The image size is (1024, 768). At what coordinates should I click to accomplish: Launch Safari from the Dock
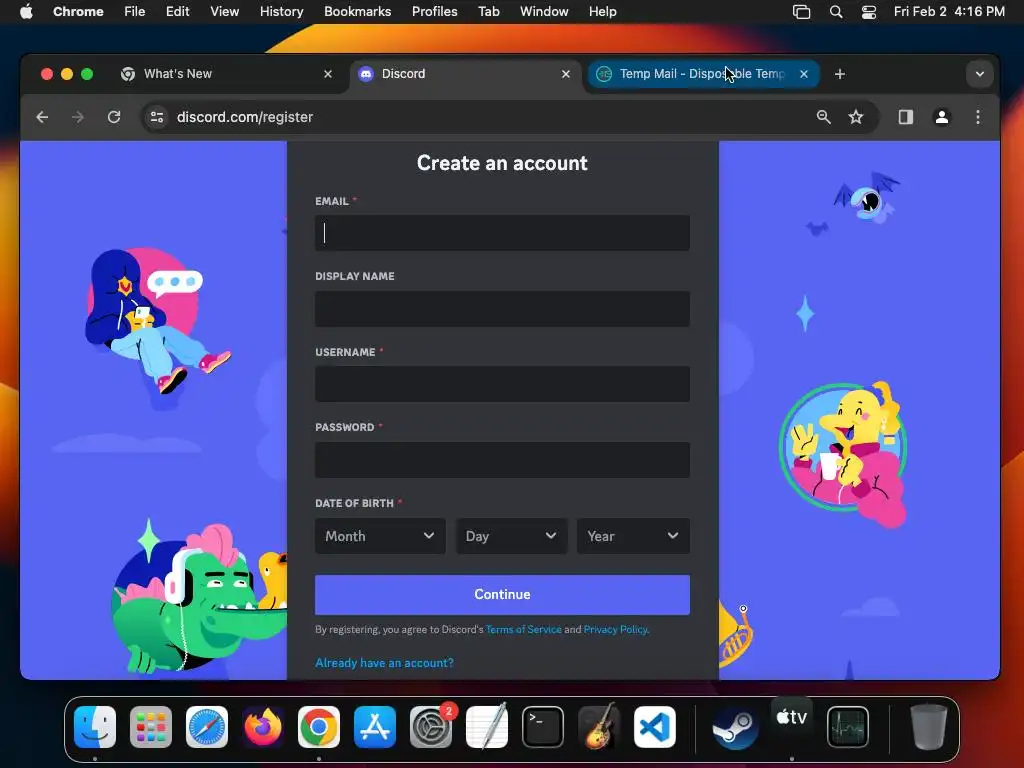click(x=207, y=727)
